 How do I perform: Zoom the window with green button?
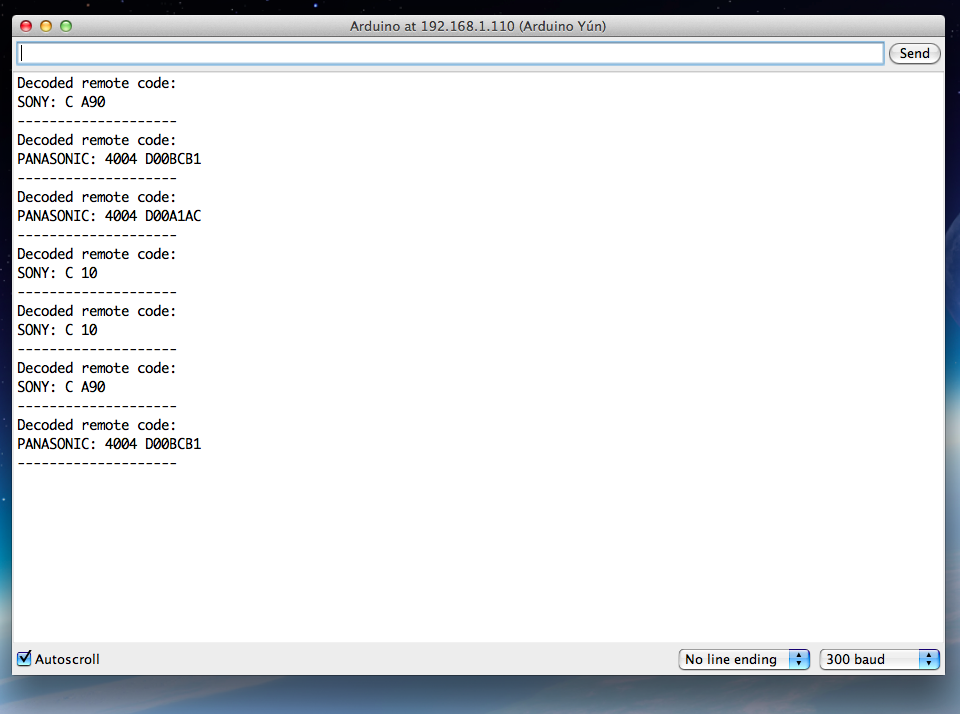point(66,26)
